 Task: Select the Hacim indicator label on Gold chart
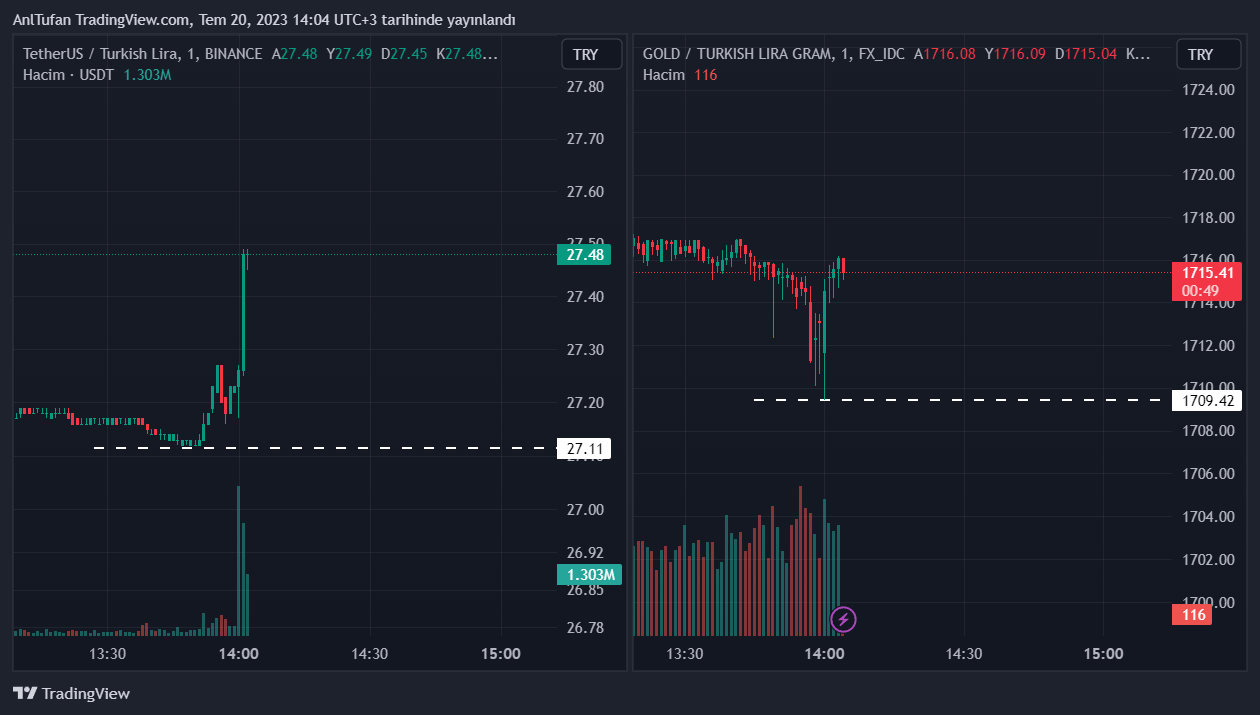[x=664, y=75]
